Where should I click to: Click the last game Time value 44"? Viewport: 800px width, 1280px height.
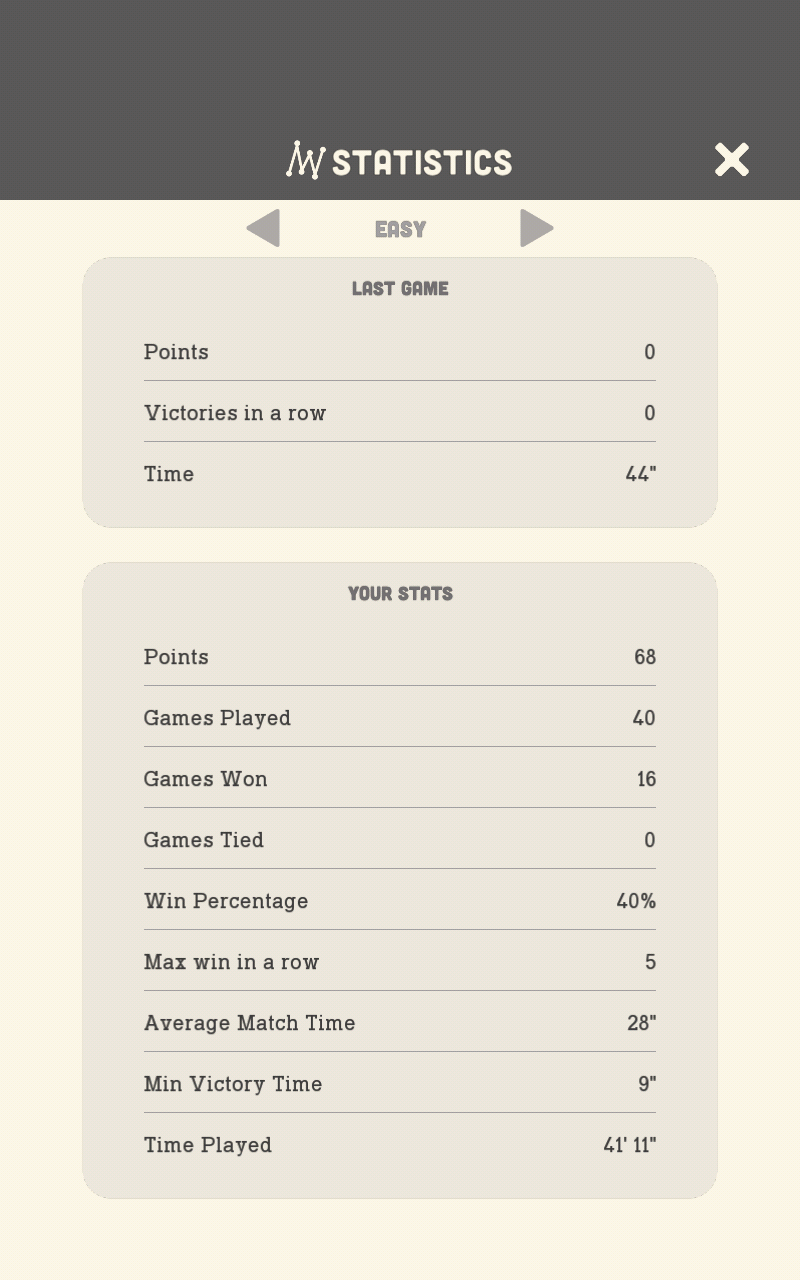640,474
